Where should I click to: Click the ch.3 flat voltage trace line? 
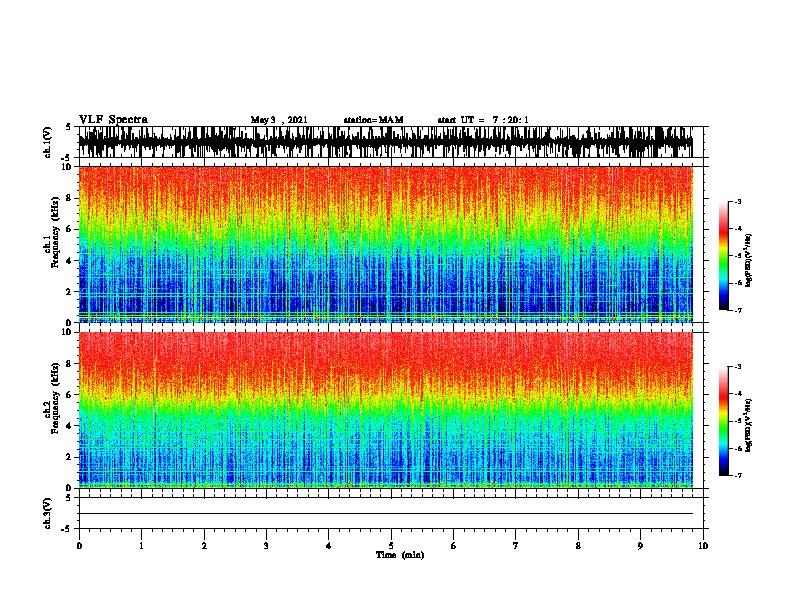[x=386, y=514]
